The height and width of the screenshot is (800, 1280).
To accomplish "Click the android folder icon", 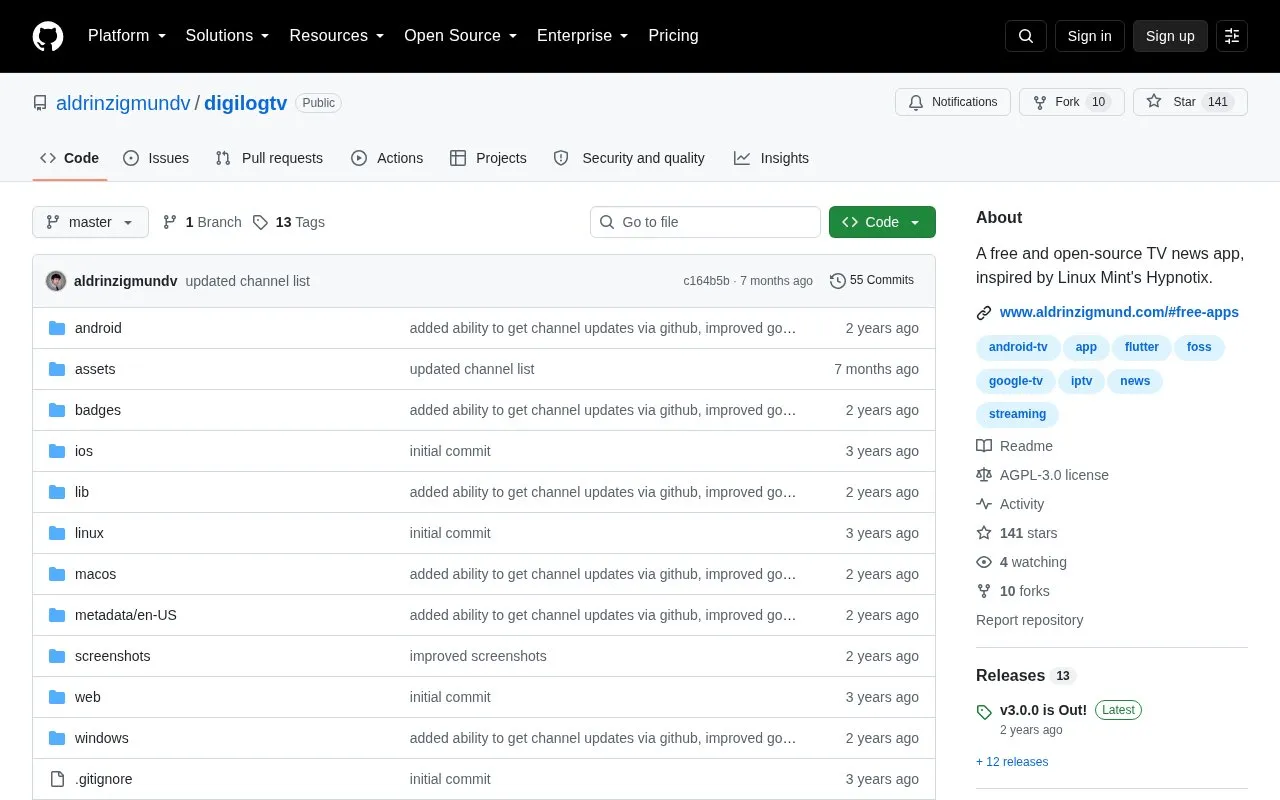I will (x=57, y=328).
